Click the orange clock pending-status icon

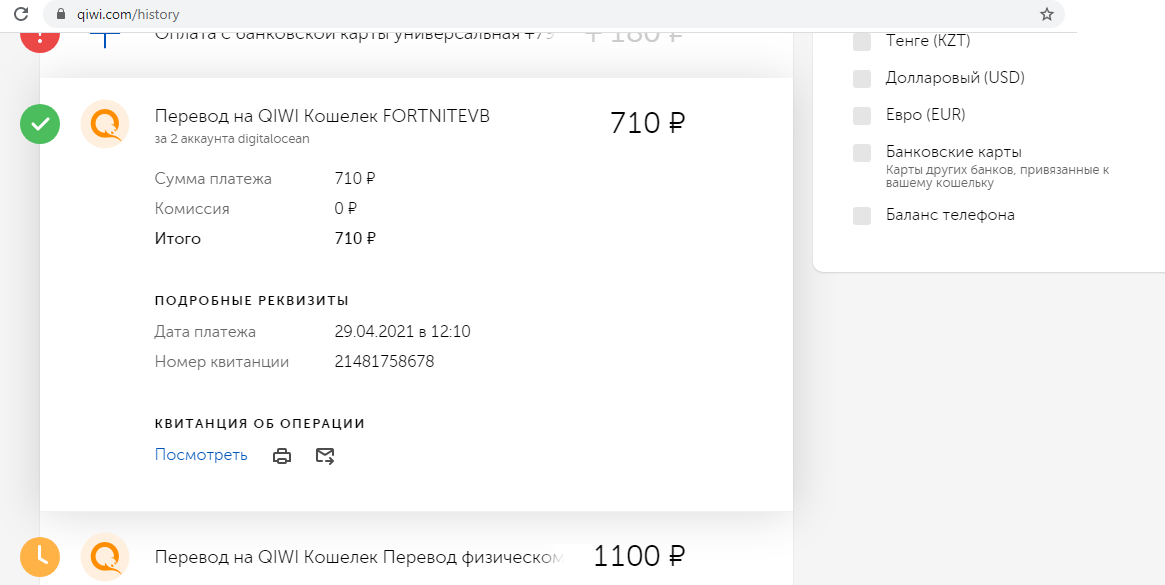[x=40, y=557]
